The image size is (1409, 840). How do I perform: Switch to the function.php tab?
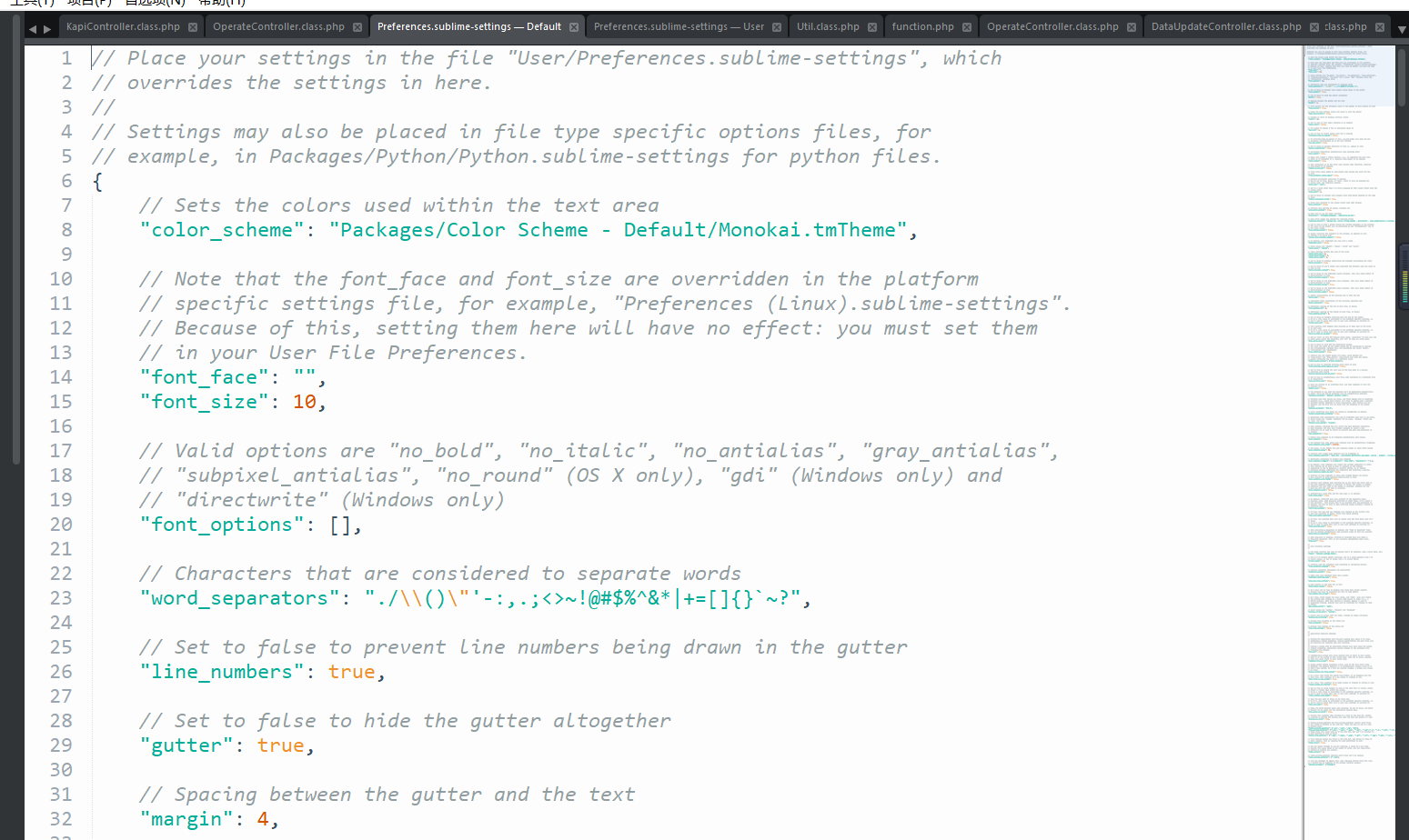click(923, 27)
